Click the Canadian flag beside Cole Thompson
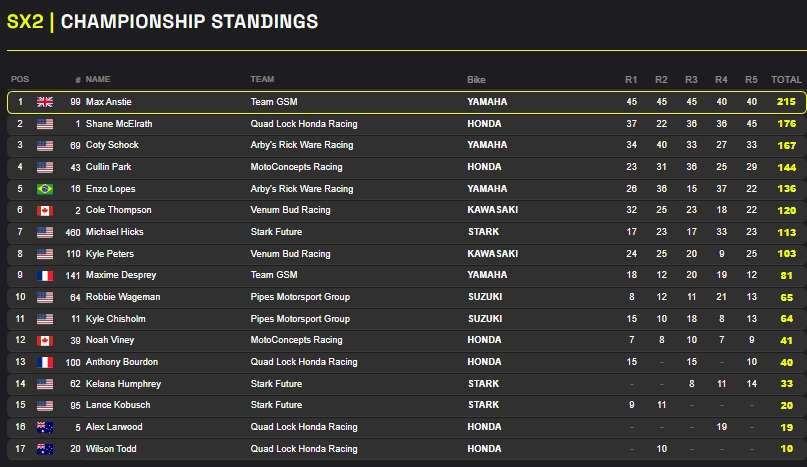The height and width of the screenshot is (467, 807). (45, 211)
